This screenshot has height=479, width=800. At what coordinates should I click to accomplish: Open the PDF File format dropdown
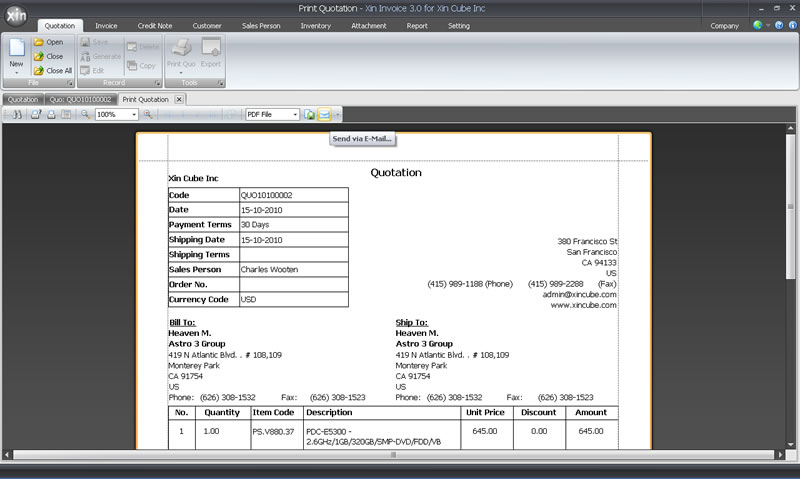click(295, 114)
